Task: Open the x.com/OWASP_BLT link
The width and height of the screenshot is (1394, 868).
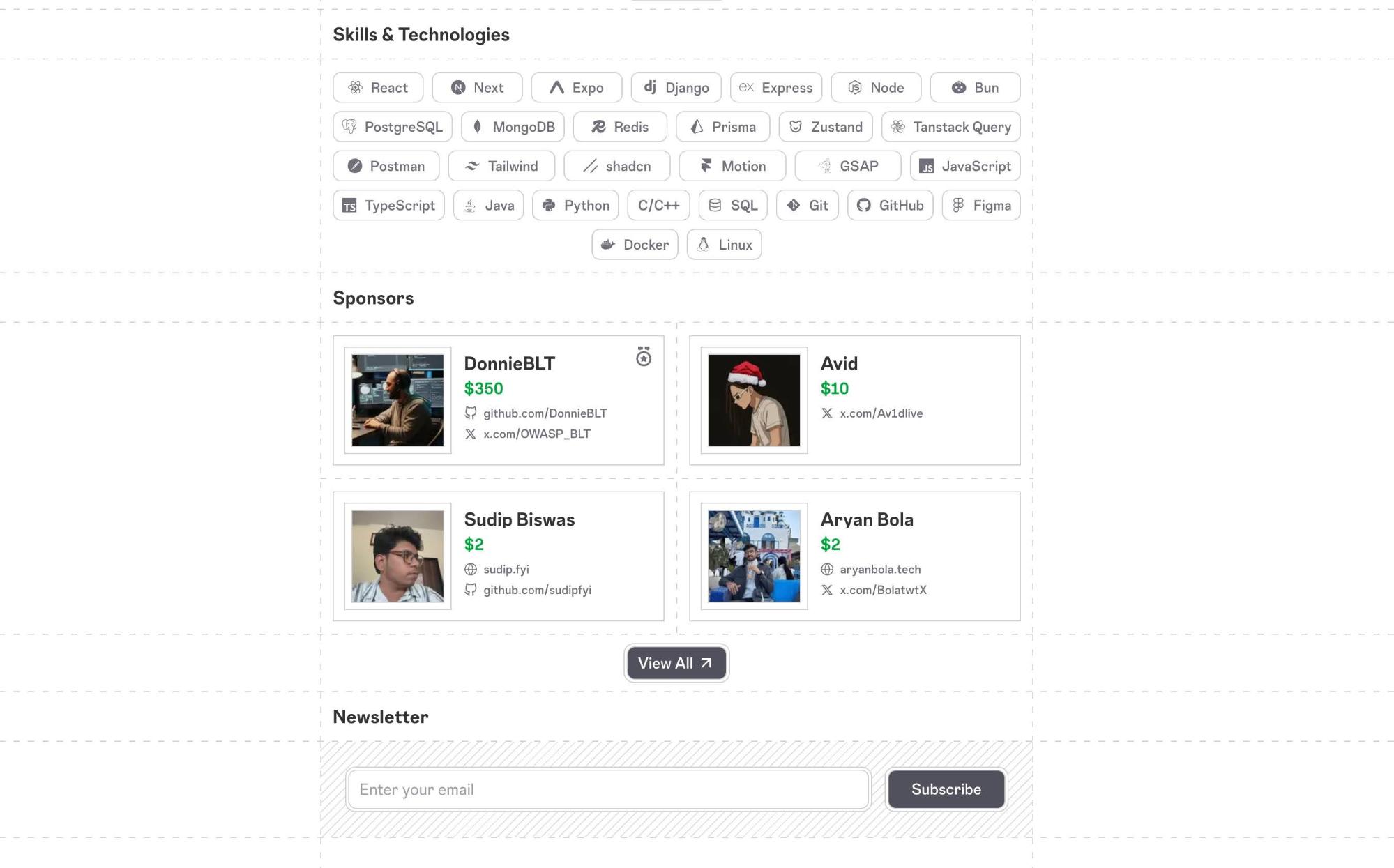Action: (536, 434)
